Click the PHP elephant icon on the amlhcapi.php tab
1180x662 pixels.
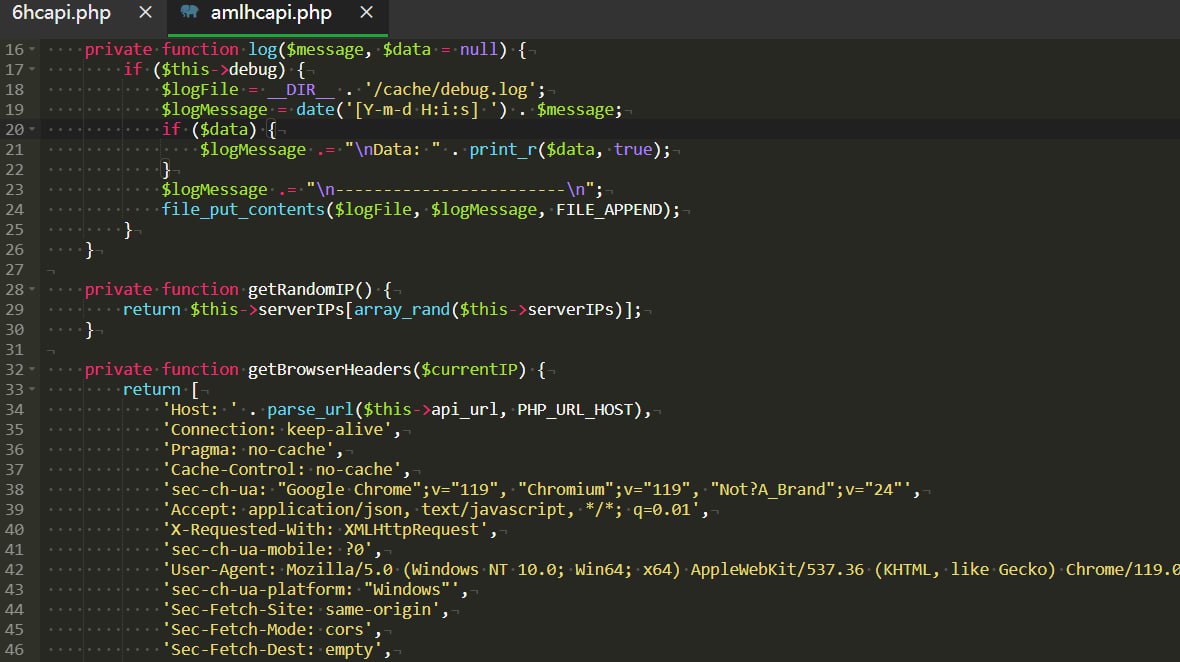[x=189, y=14]
